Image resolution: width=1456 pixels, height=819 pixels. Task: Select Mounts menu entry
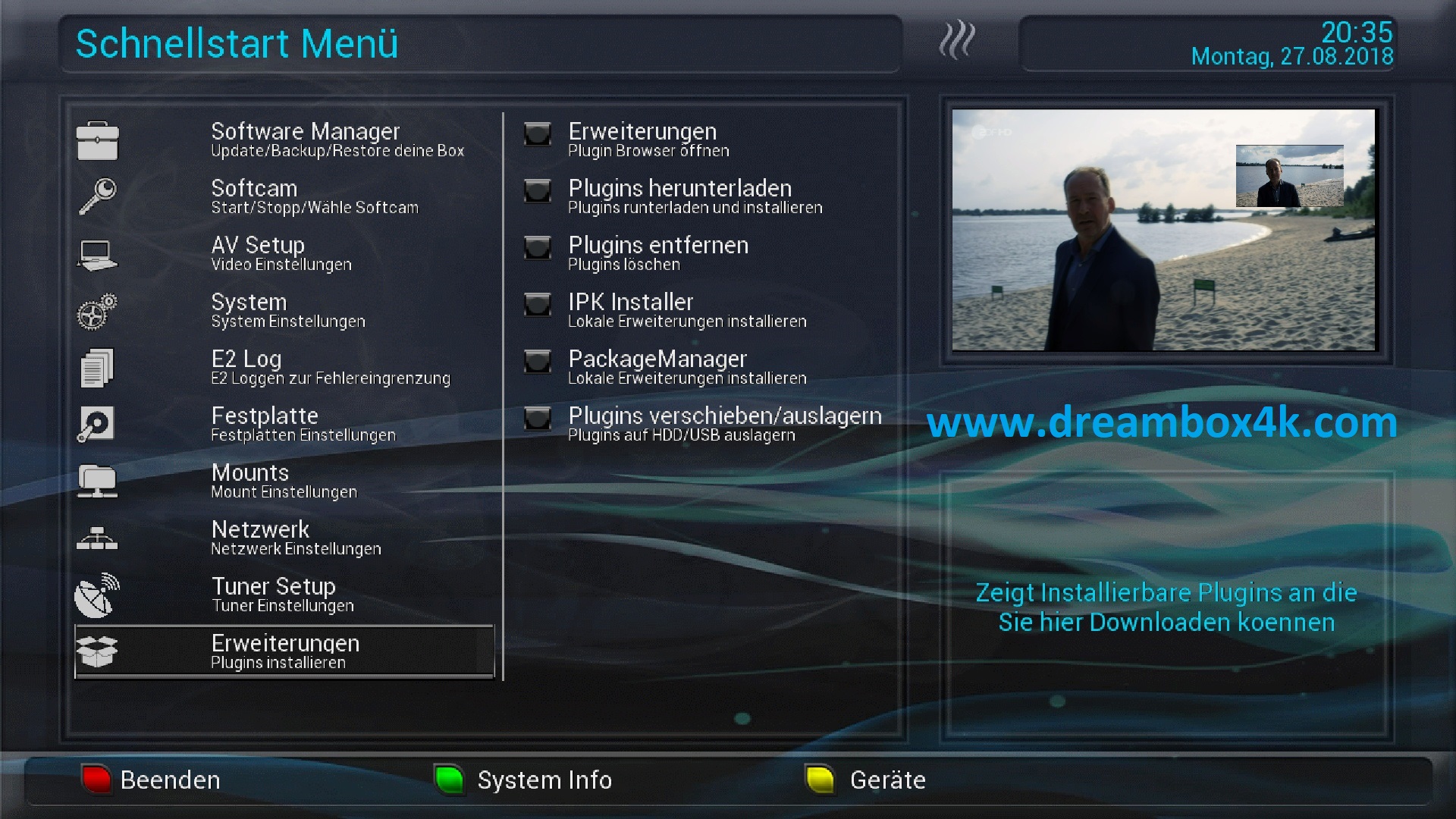pyautogui.click(x=284, y=482)
